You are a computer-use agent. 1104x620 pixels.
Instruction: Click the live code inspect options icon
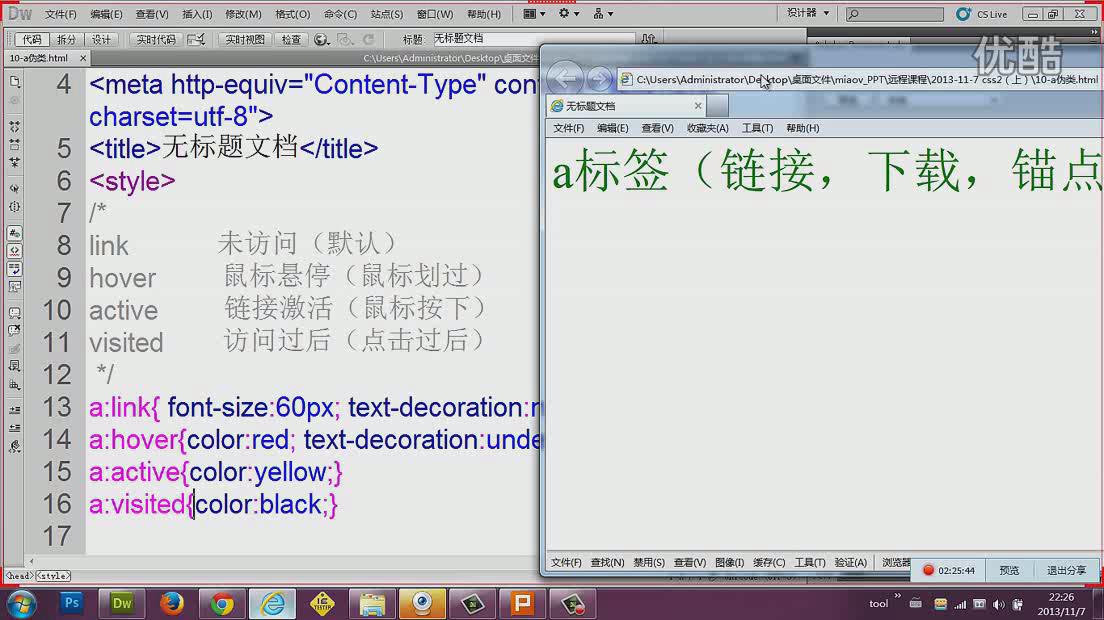[x=196, y=39]
